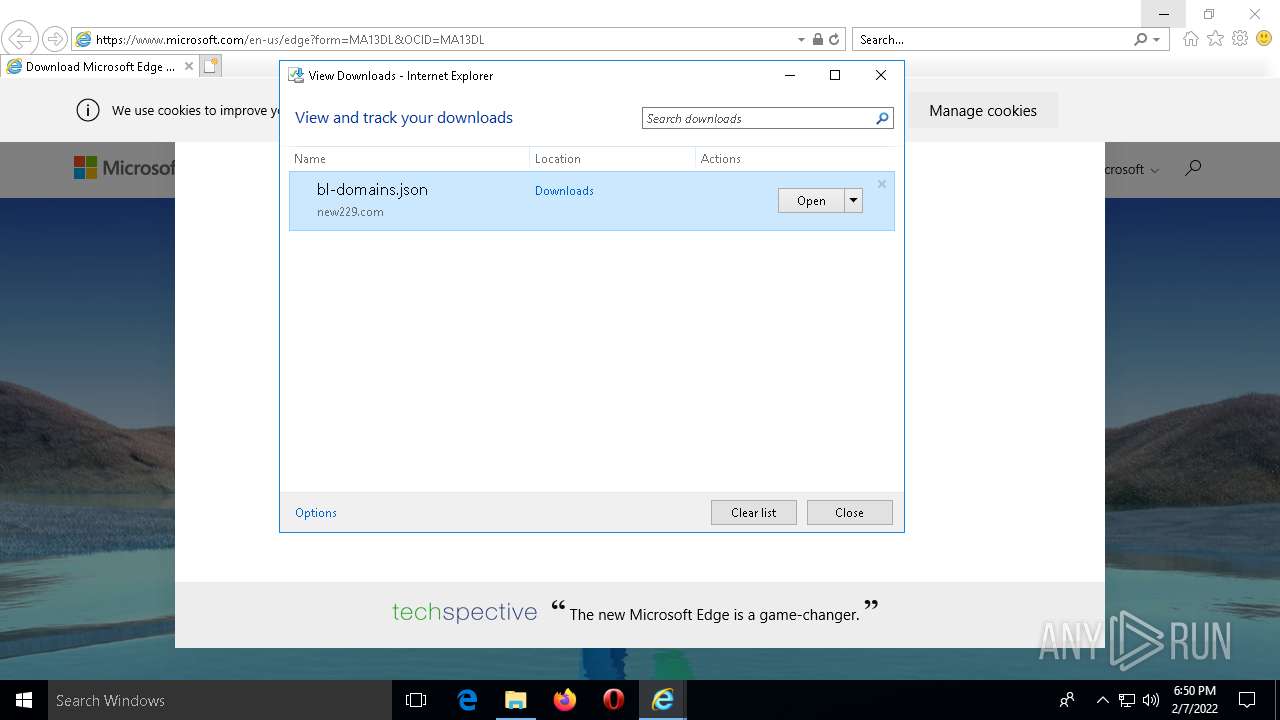This screenshot has height=720, width=1280.
Task: Click the IE Forward arrow button
Action: (x=55, y=39)
